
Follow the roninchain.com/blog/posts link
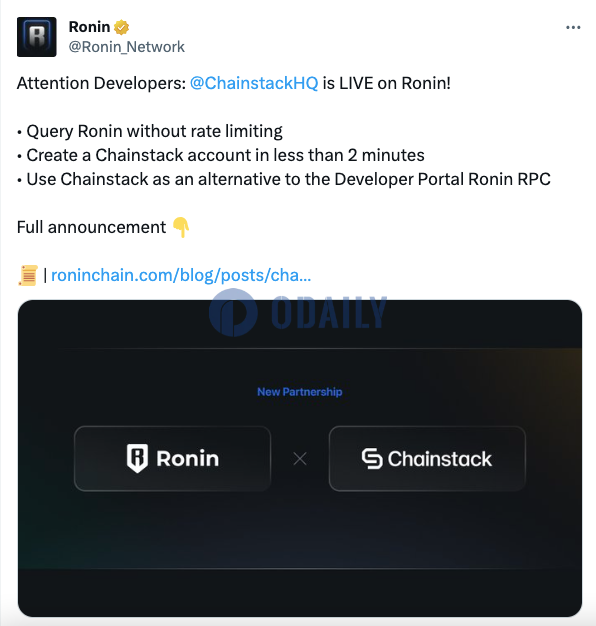[181, 275]
